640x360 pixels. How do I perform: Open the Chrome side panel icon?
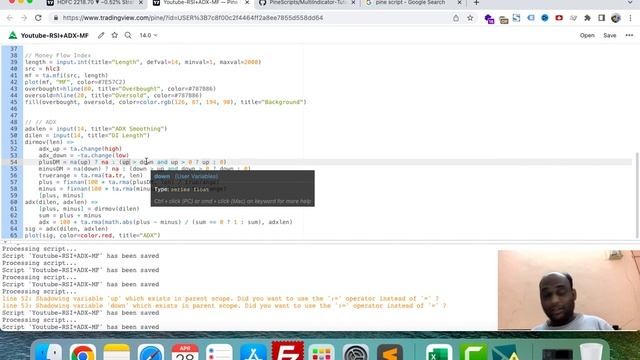[x=602, y=18]
